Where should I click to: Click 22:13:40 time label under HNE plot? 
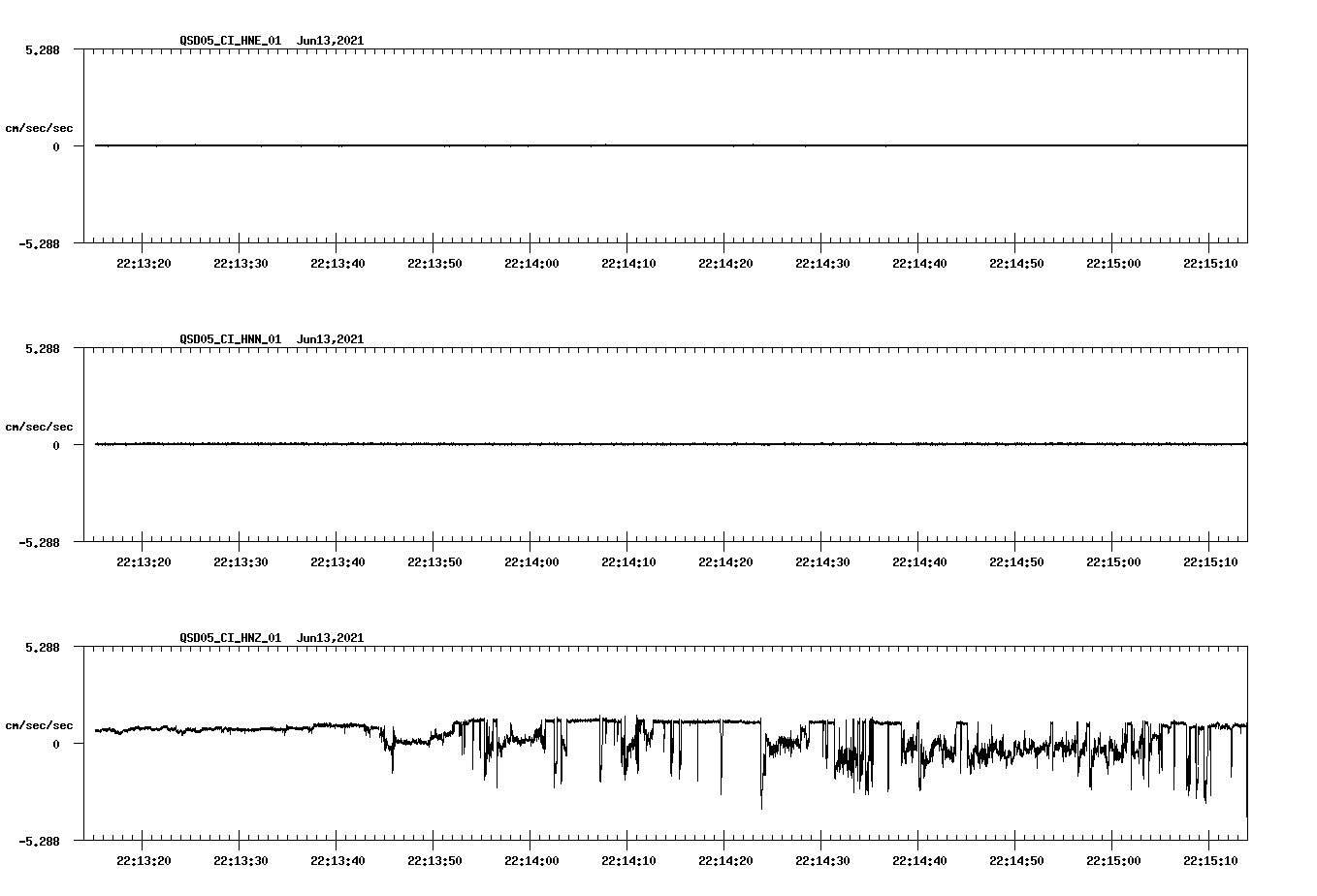[337, 264]
